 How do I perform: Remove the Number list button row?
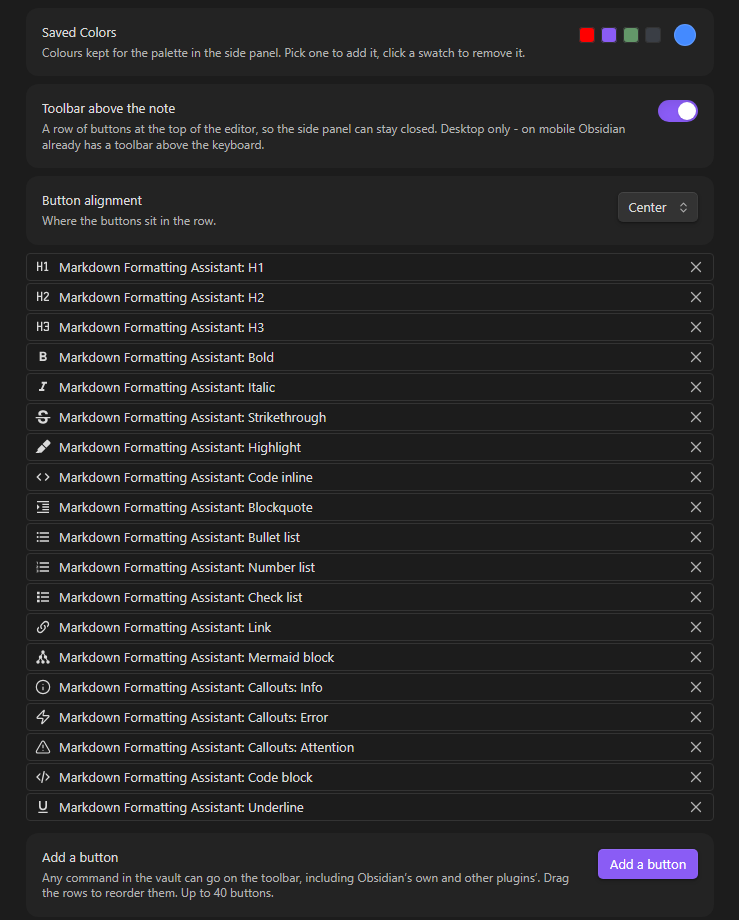pos(696,567)
